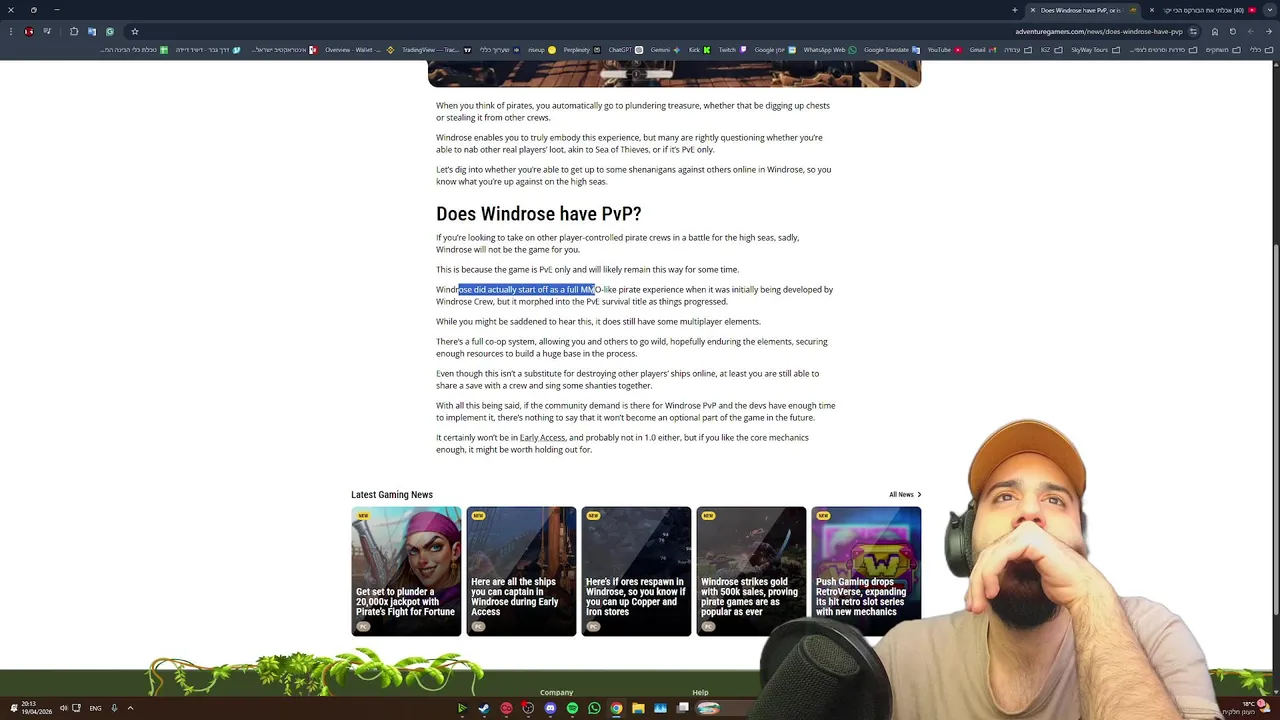Expand the SkyWay Tours bookmark folder
The image size is (1280, 720).
[x=1095, y=50]
